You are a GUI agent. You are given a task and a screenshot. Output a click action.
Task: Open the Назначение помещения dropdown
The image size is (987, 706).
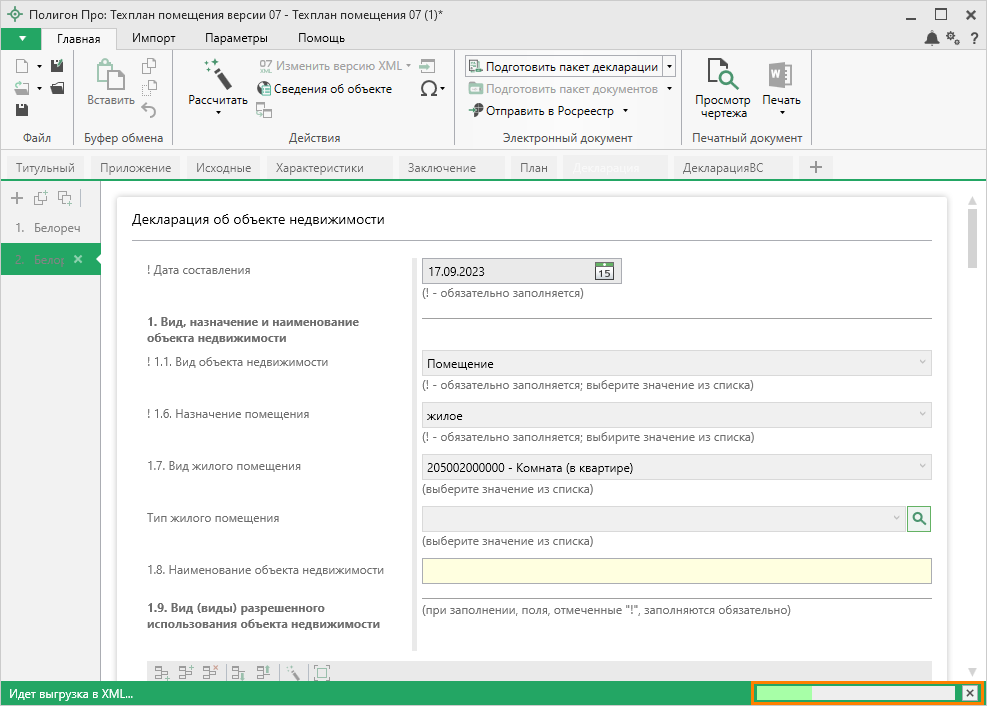coord(920,415)
